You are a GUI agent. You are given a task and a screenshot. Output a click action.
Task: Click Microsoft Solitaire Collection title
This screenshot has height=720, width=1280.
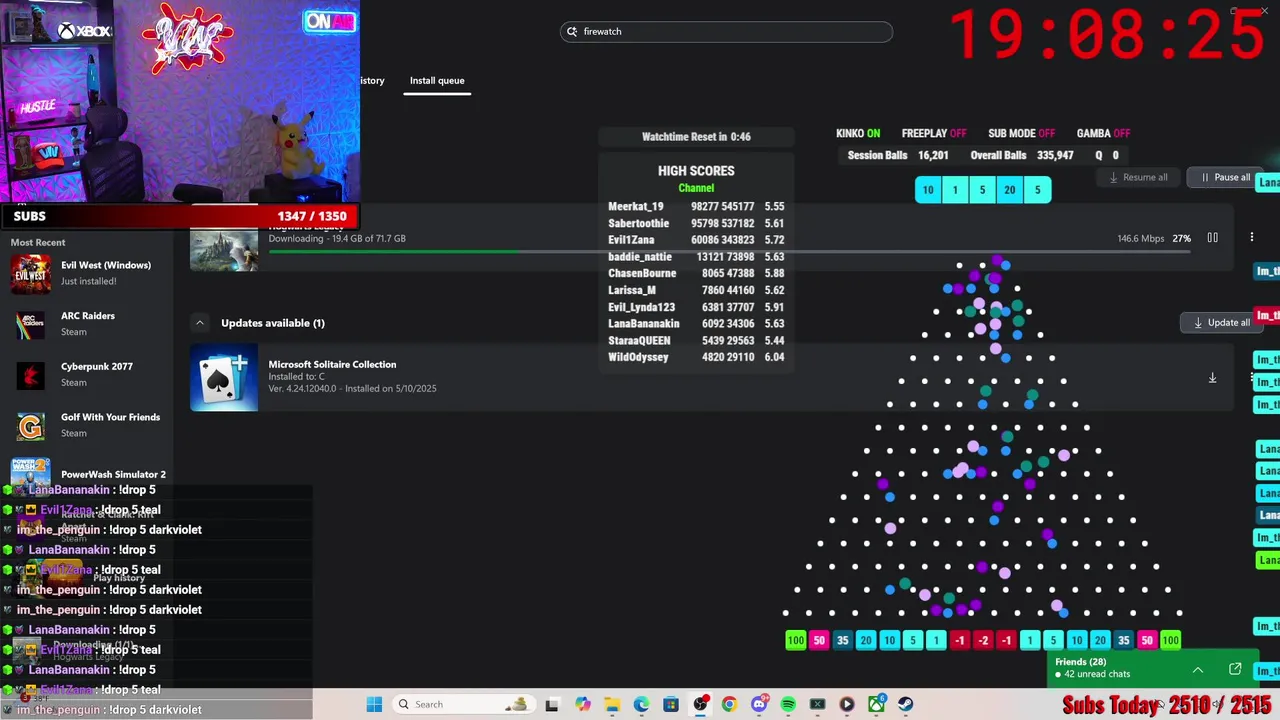332,364
